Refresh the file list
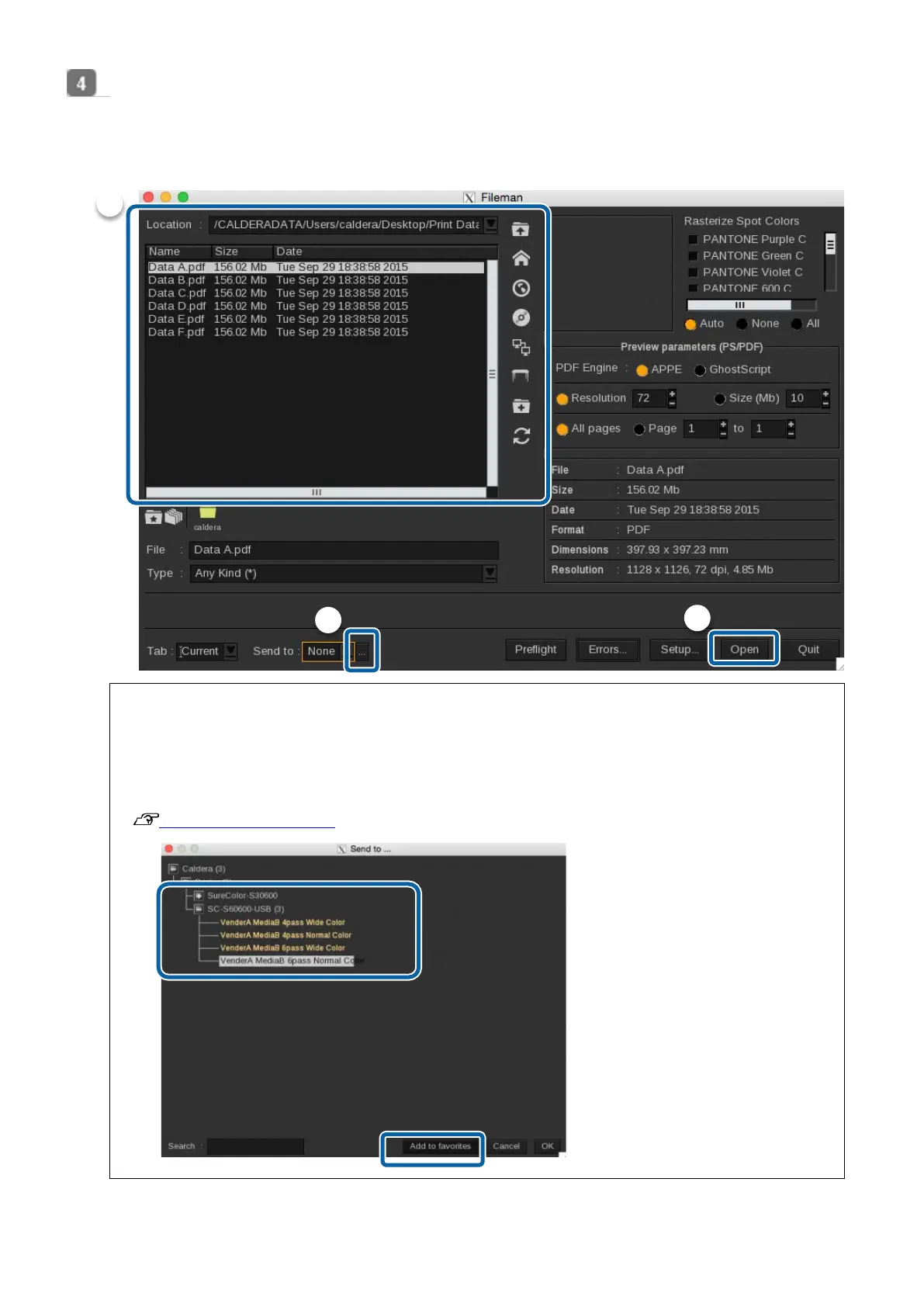 [x=521, y=436]
